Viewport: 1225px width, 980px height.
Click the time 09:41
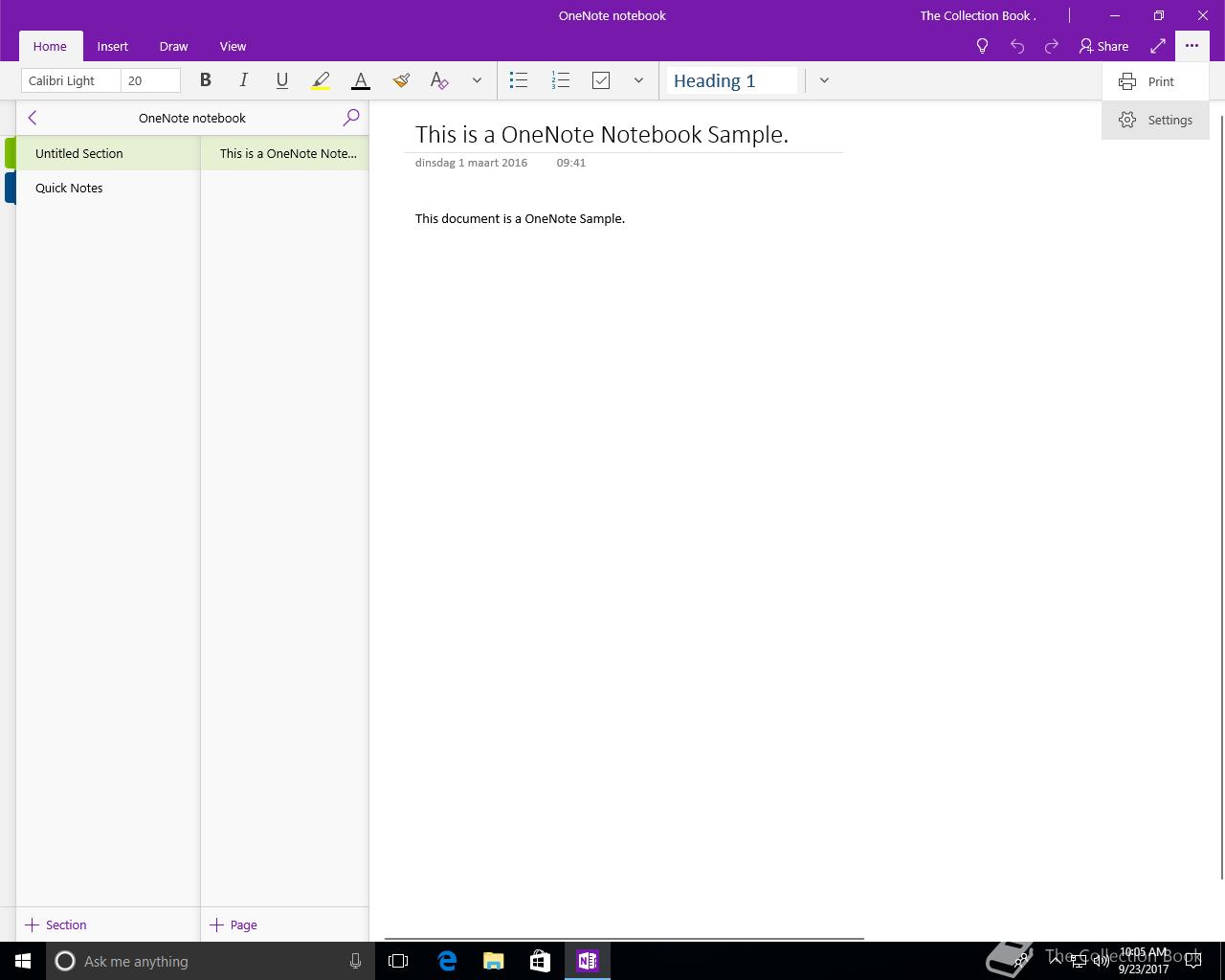(571, 163)
